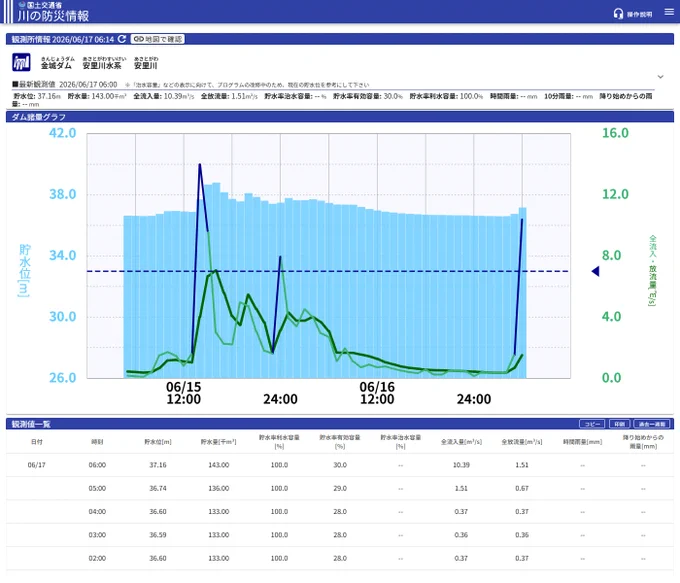Screen dimensions: 680x583
Task: Click the dam station type icon
Action: click(21, 62)
